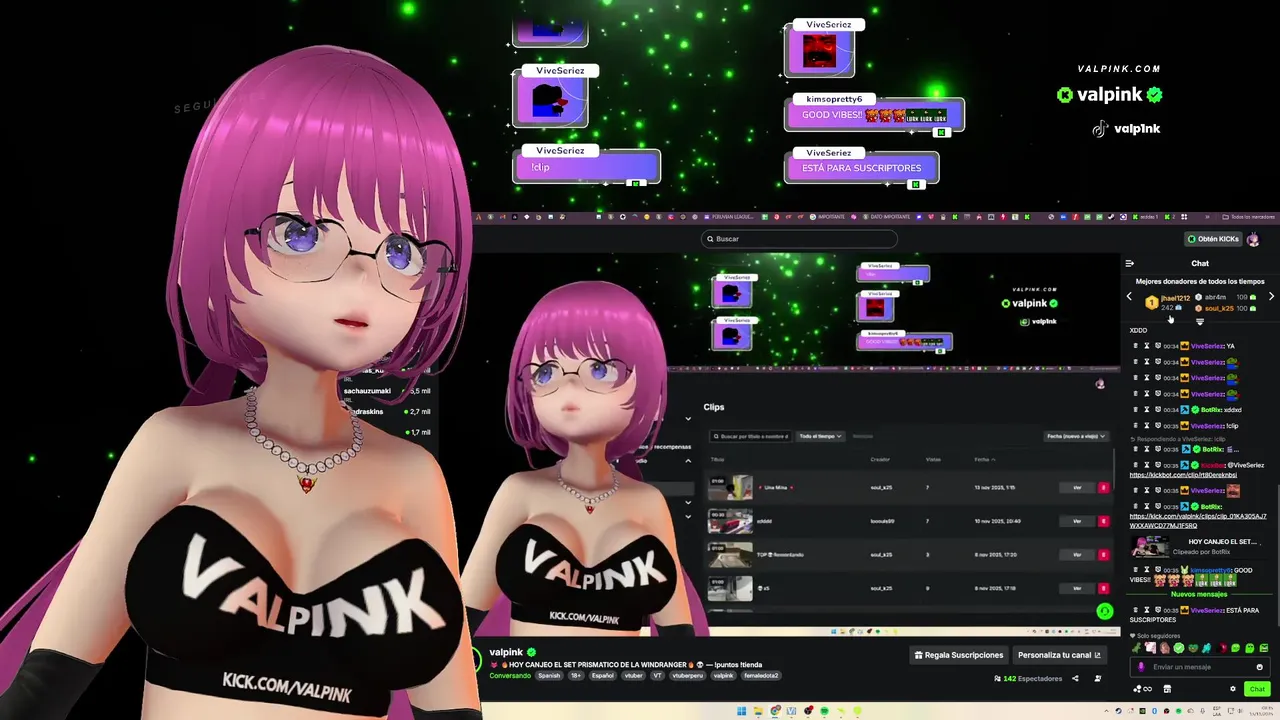Select the 'femaledota2' tag
Screen dimensions: 1280x720
761,676
